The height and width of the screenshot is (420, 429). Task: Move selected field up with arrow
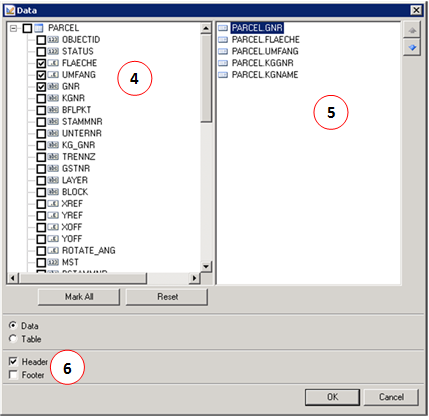pos(412,31)
